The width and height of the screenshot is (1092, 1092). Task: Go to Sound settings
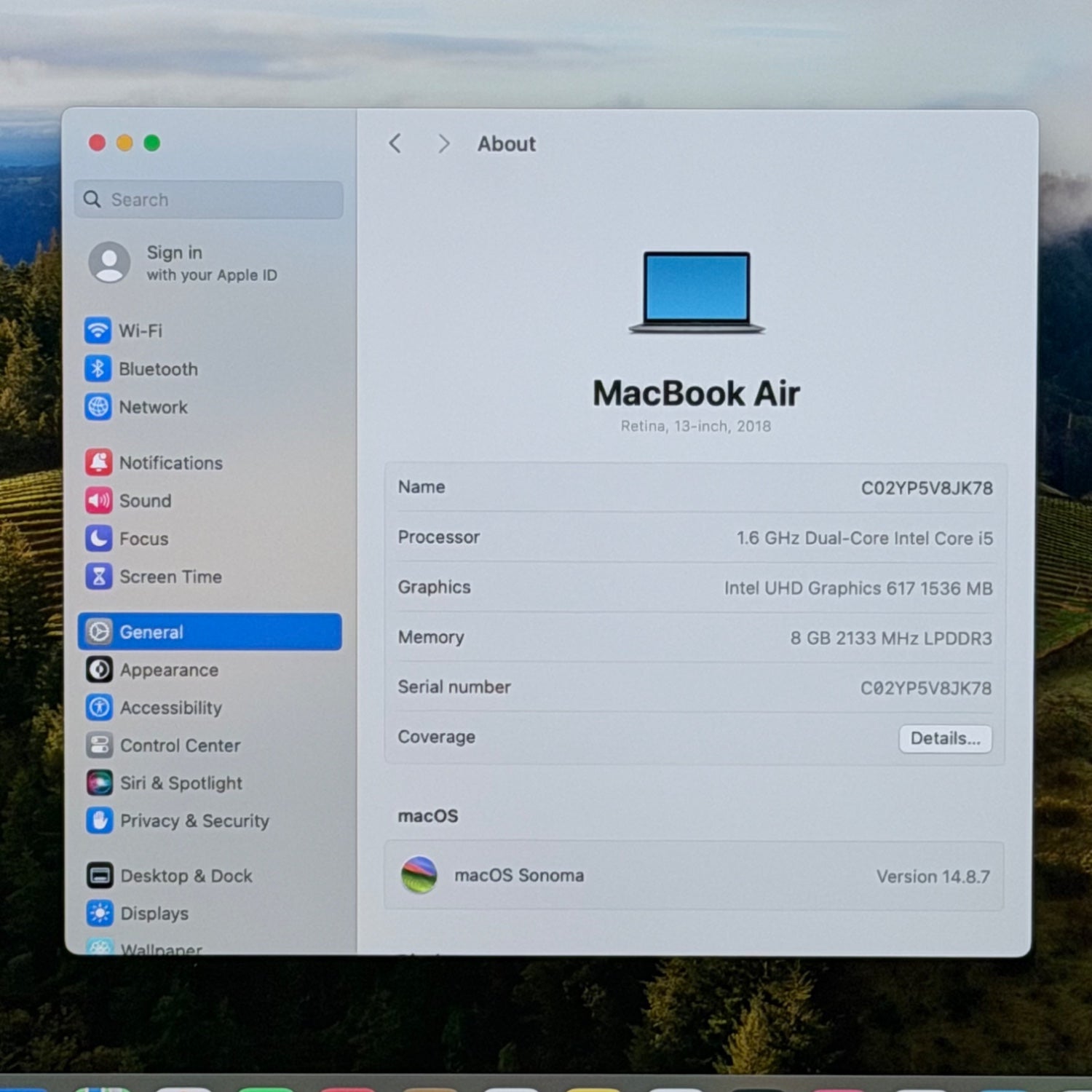point(128,501)
